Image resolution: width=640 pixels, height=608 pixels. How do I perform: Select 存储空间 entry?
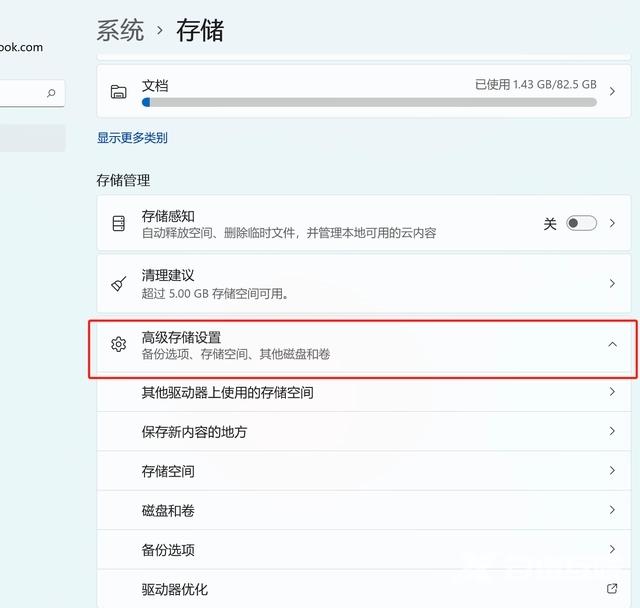(x=364, y=471)
